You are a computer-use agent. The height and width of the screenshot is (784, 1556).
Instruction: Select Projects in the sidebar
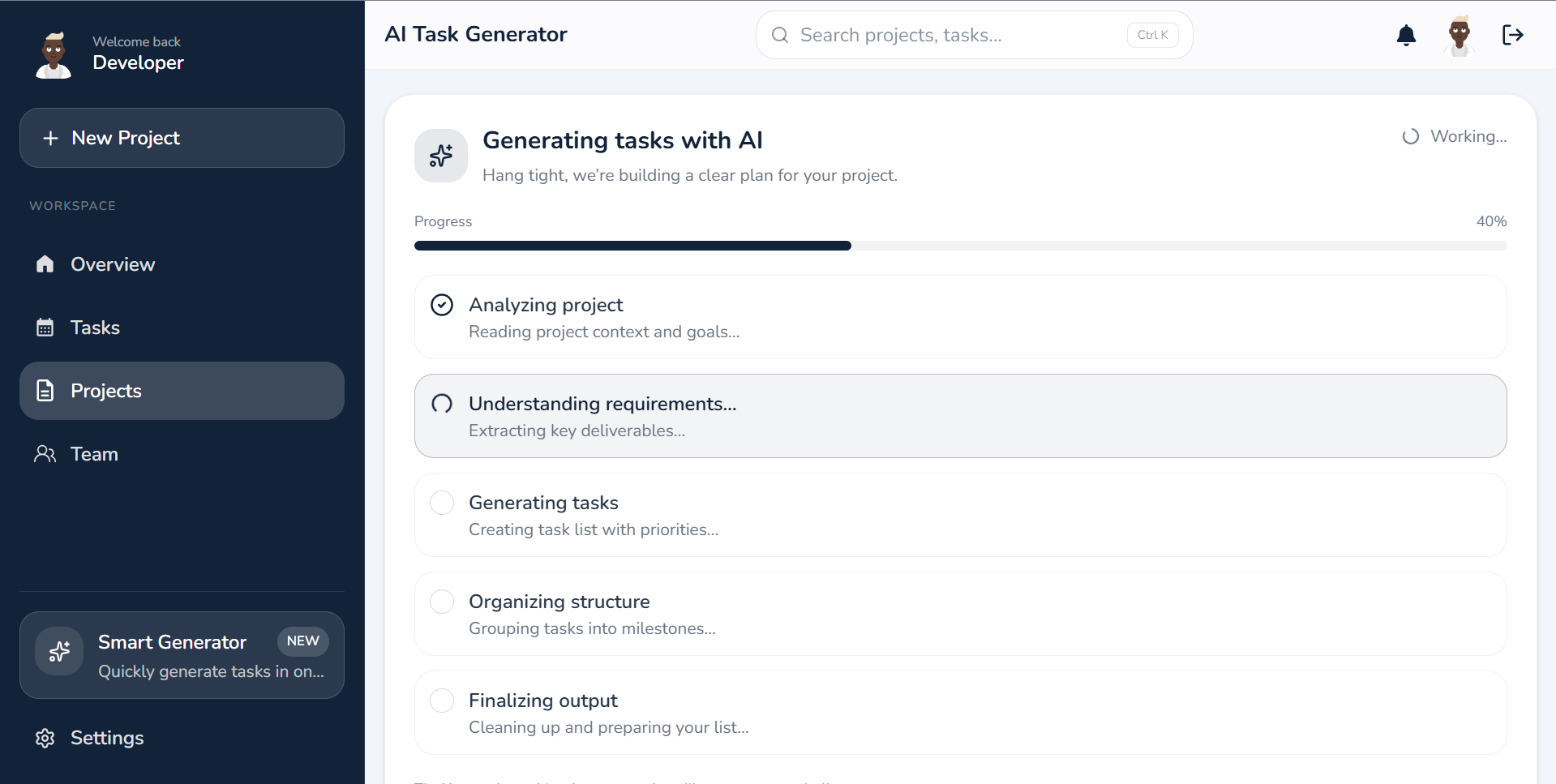click(x=182, y=391)
